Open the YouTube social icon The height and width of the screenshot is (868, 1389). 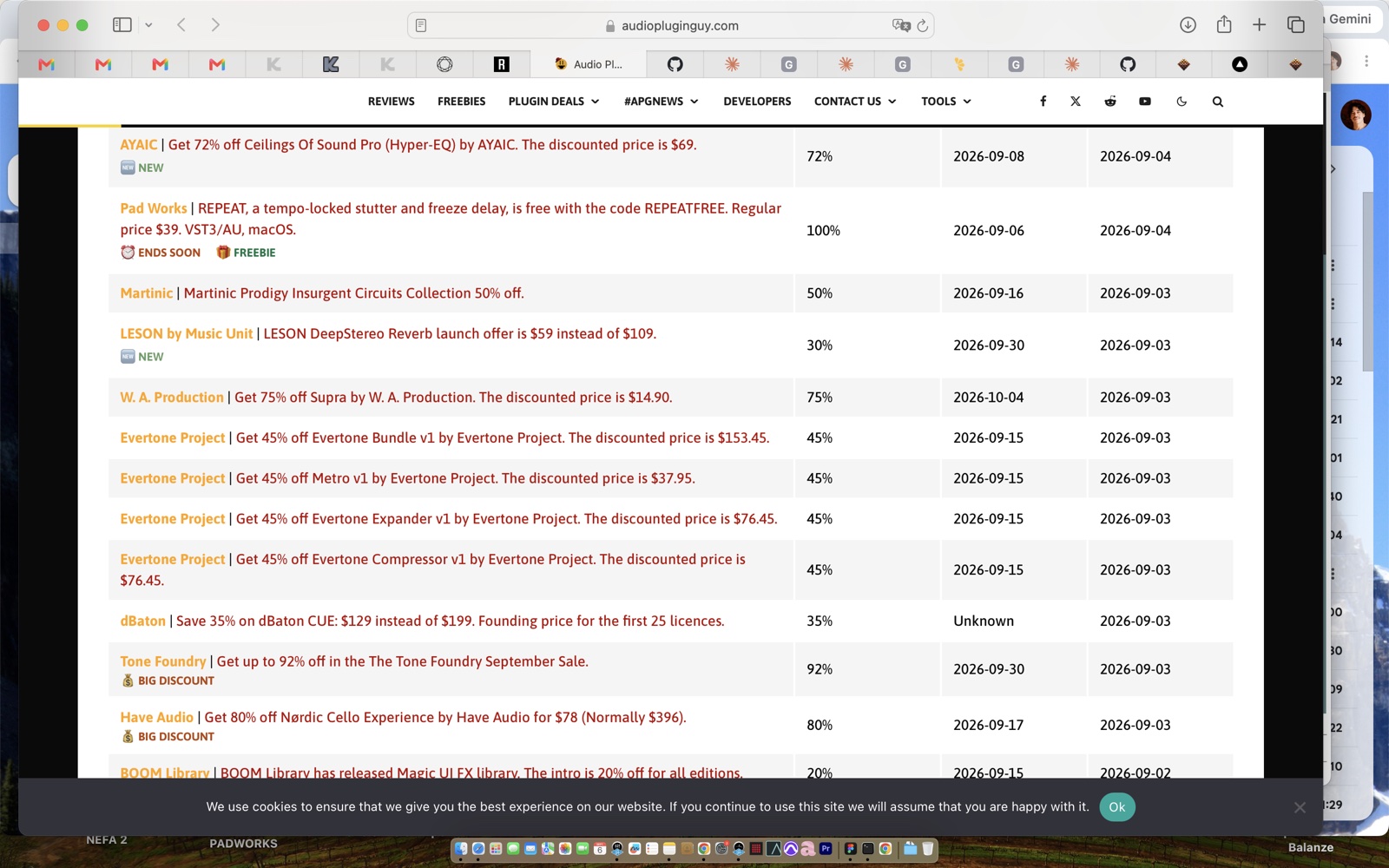point(1145,102)
